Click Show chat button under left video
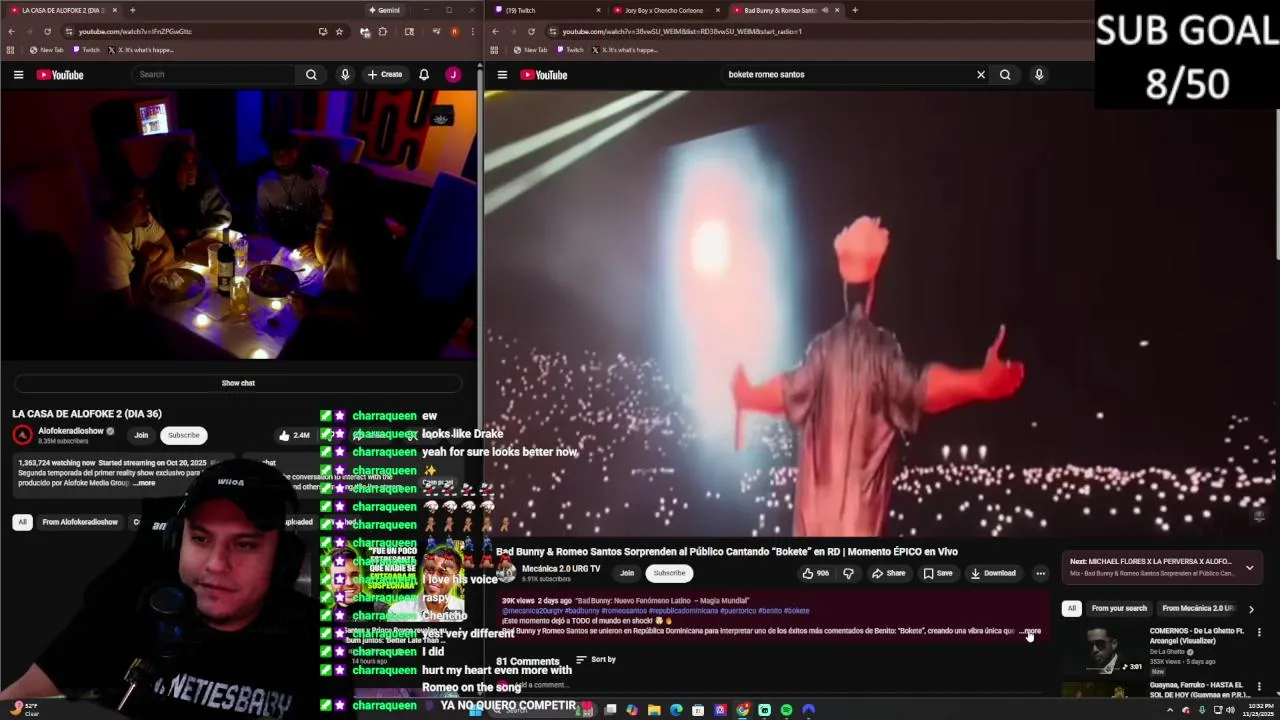The width and height of the screenshot is (1280, 720). click(x=238, y=383)
